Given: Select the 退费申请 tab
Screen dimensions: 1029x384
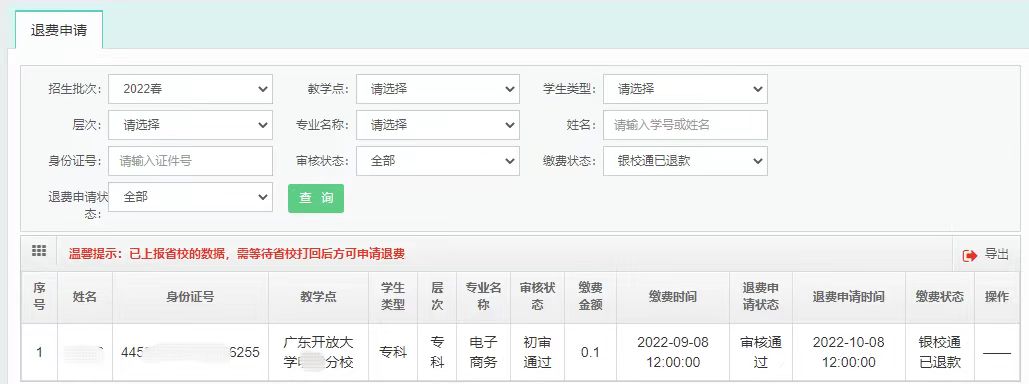Looking at the screenshot, I should point(58,31).
